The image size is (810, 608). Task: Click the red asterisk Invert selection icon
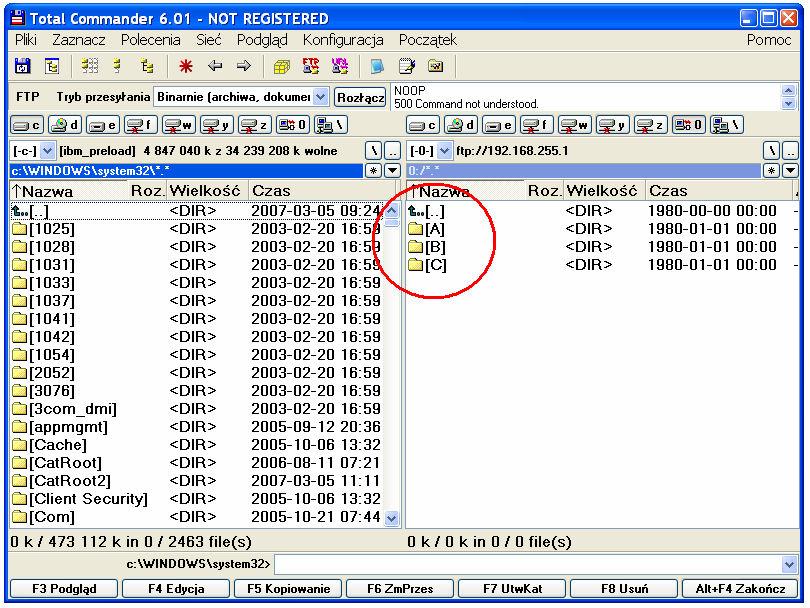185,66
